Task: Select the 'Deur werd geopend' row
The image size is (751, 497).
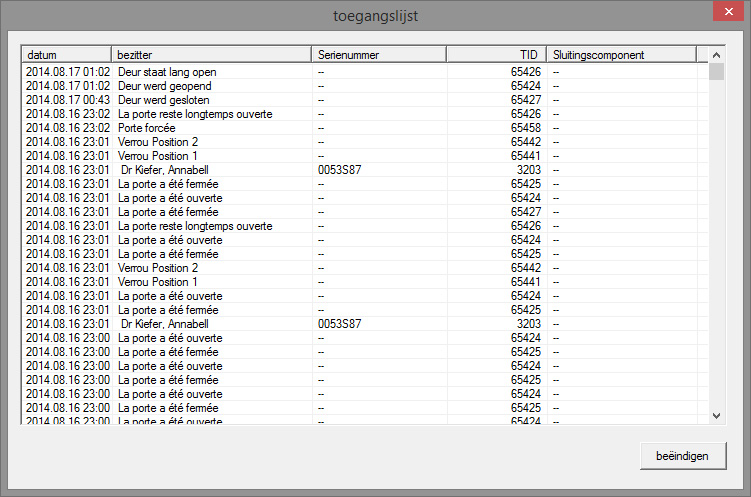Action: (164, 86)
